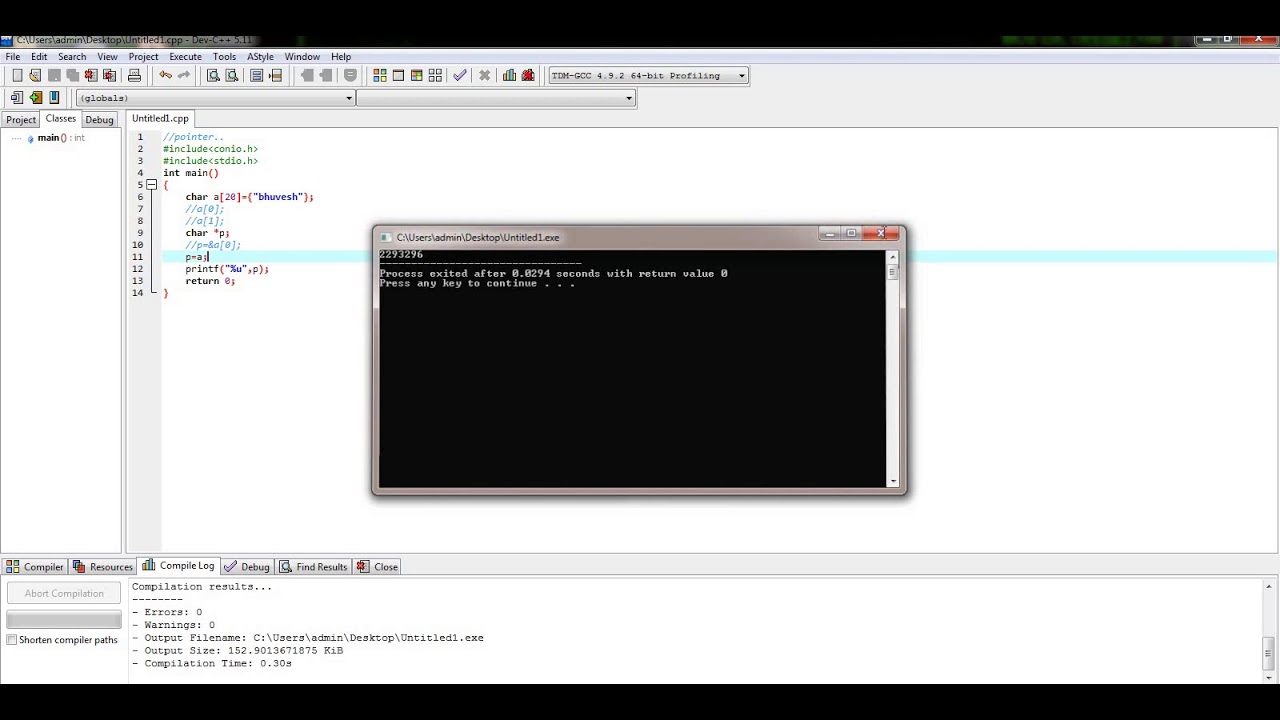Click the Print toolbar icon
1280x720 pixels.
coord(134,75)
